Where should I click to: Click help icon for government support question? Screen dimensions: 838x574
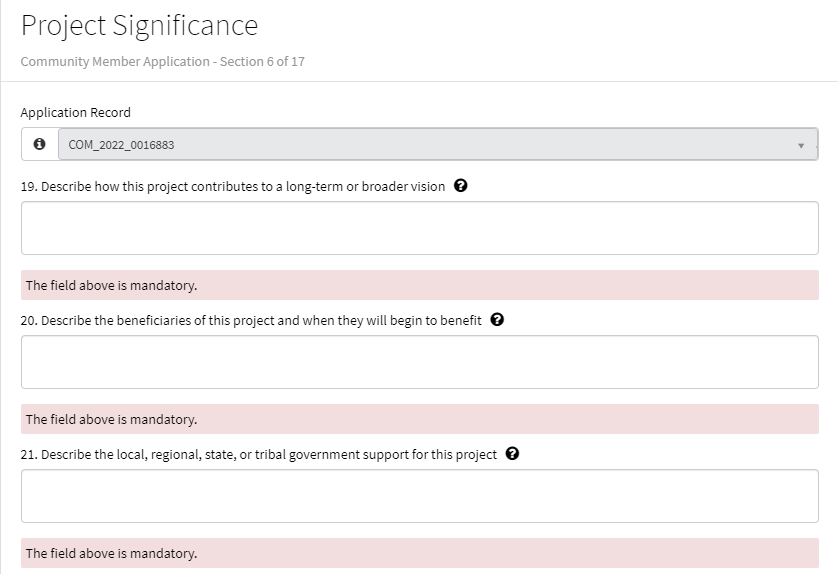pyautogui.click(x=512, y=454)
